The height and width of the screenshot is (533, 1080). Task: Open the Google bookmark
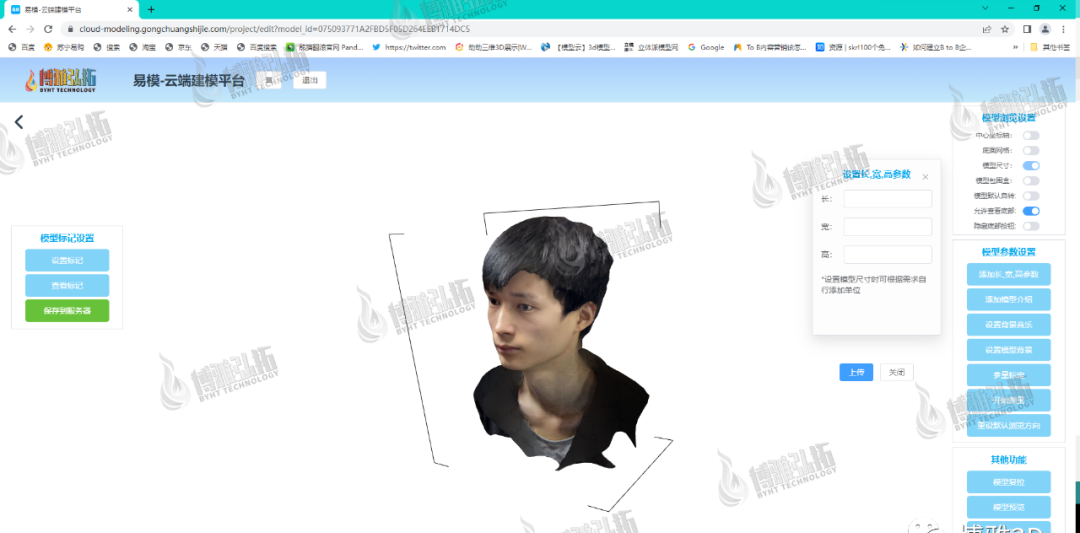pos(706,48)
